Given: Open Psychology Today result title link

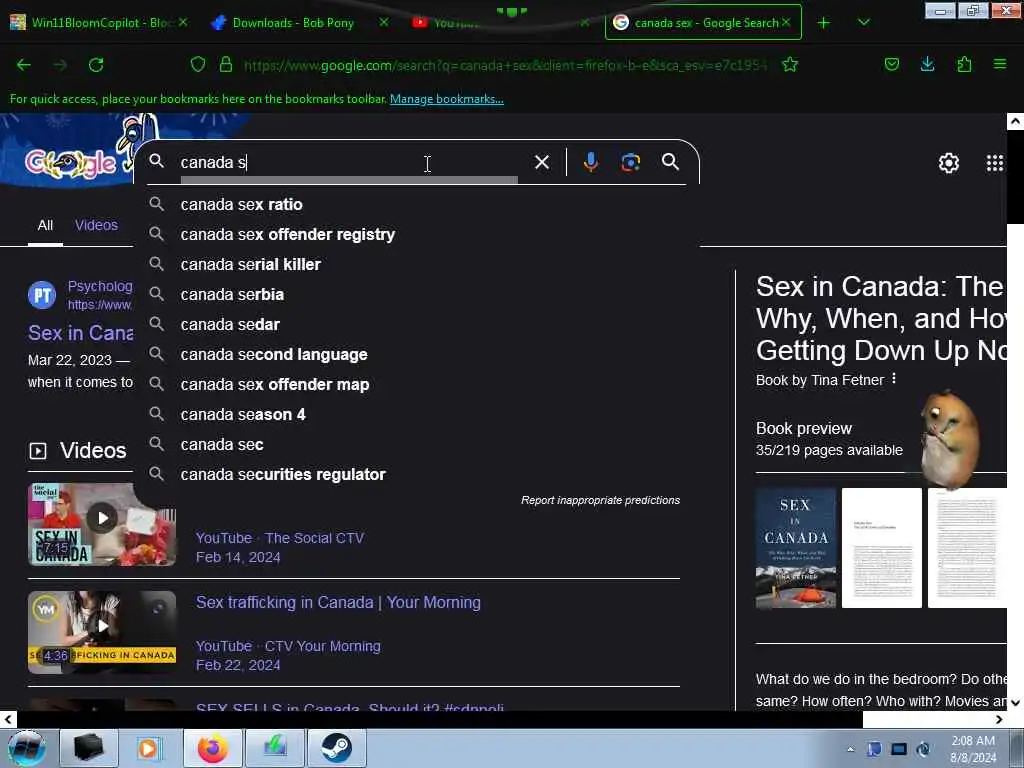Looking at the screenshot, I should point(80,333).
